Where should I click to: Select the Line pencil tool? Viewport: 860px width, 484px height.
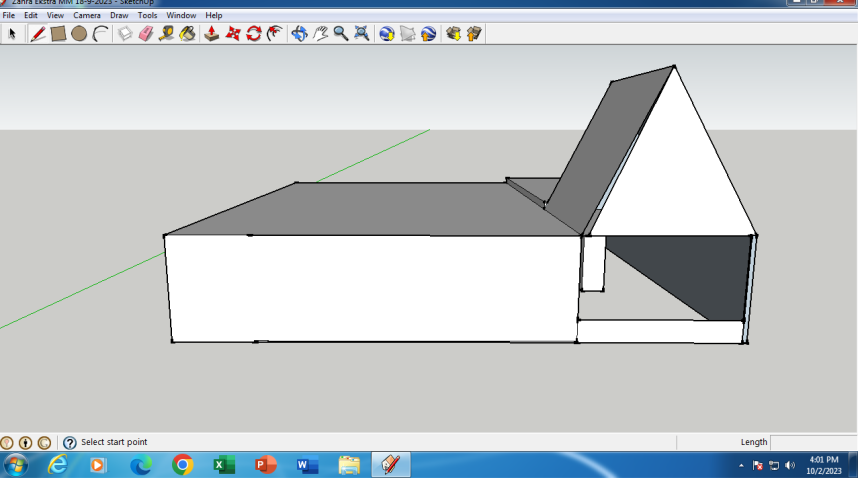coord(37,34)
